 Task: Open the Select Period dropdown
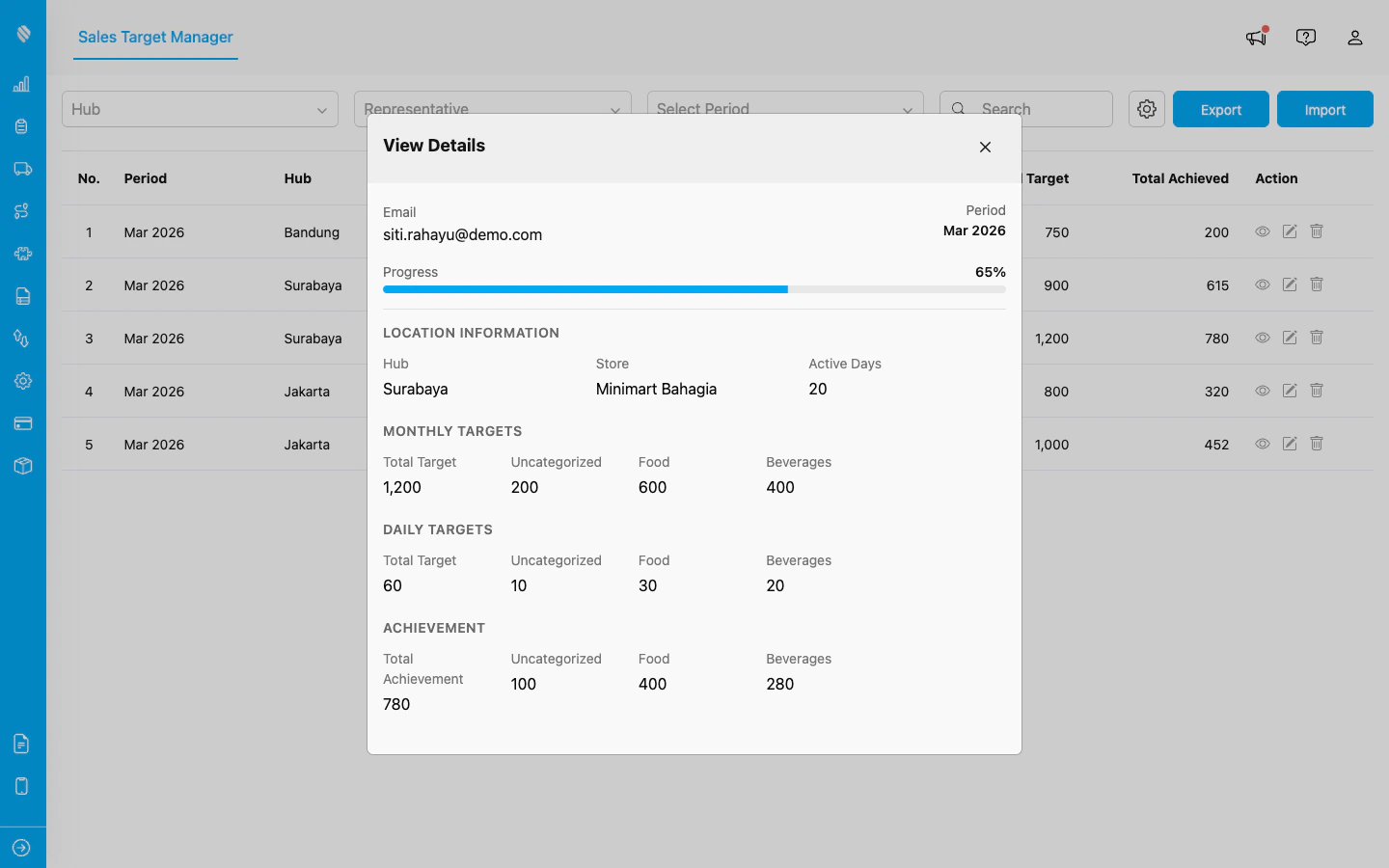pyautogui.click(x=784, y=109)
